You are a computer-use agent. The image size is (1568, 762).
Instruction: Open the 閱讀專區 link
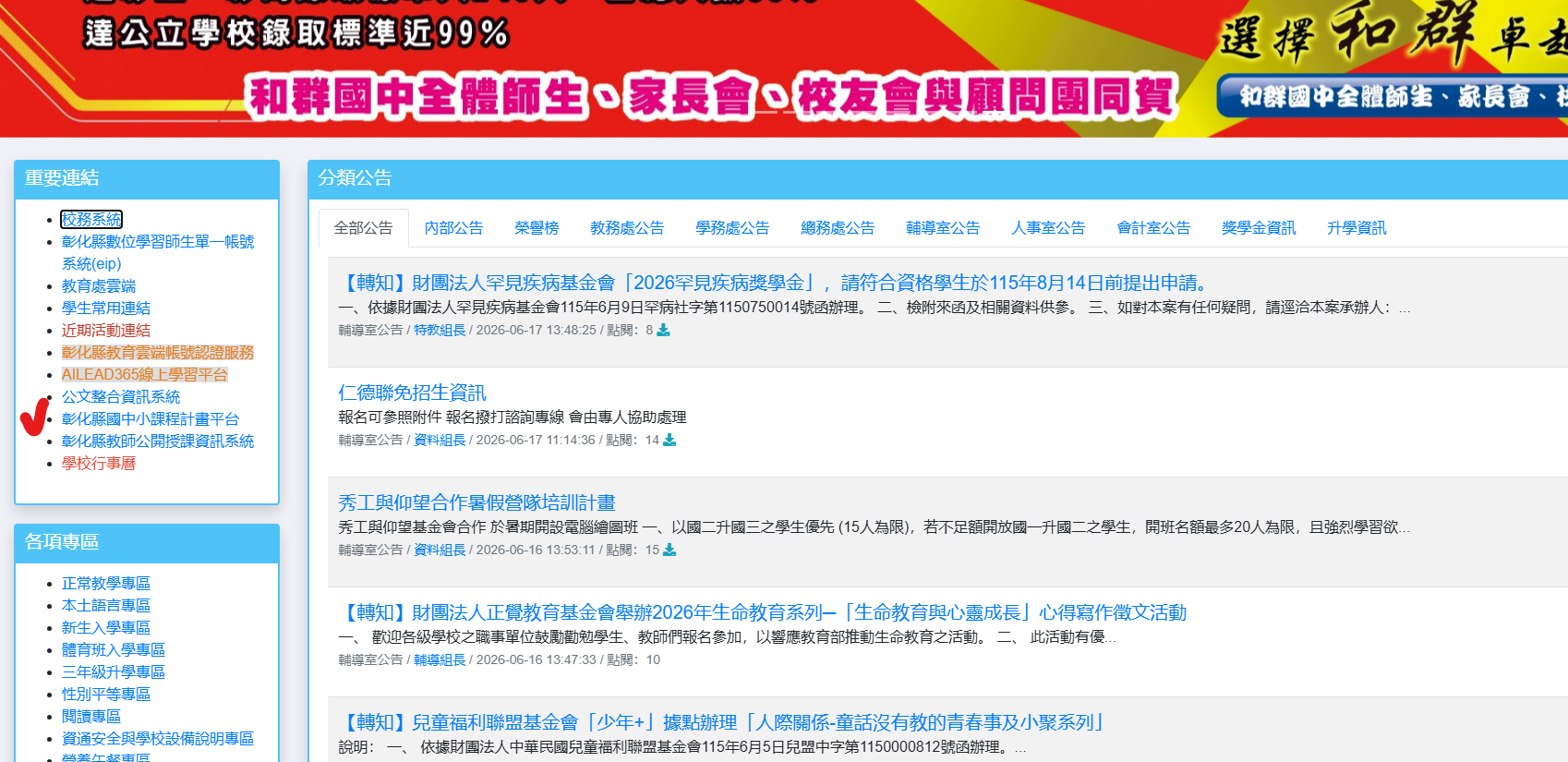pyautogui.click(x=91, y=716)
